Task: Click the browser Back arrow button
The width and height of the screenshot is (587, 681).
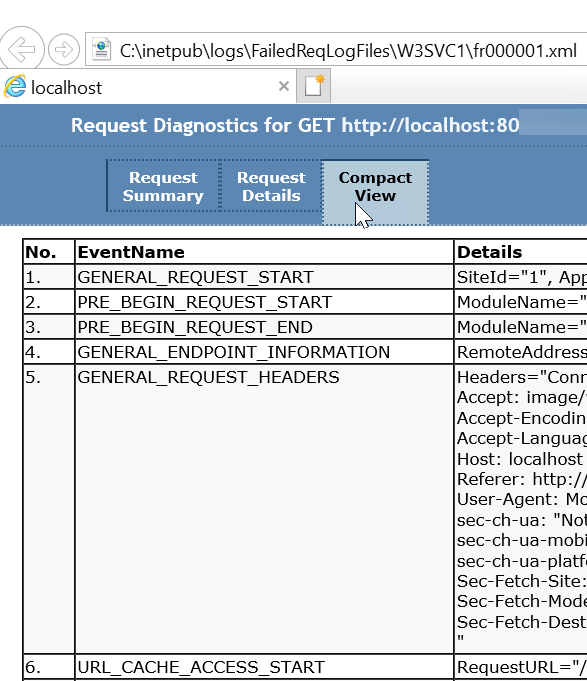Action: pyautogui.click(x=21, y=49)
